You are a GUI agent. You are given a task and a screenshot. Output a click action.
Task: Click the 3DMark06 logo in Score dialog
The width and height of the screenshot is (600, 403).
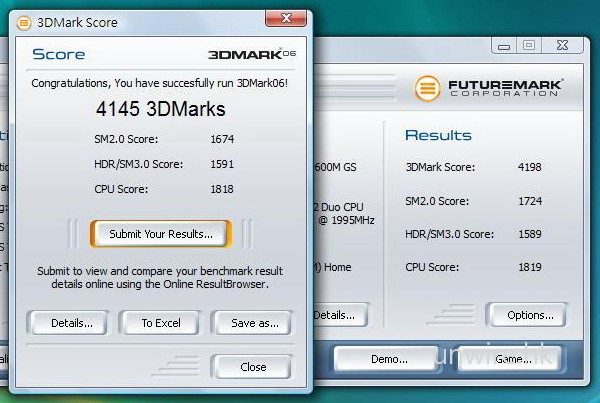pyautogui.click(x=252, y=54)
